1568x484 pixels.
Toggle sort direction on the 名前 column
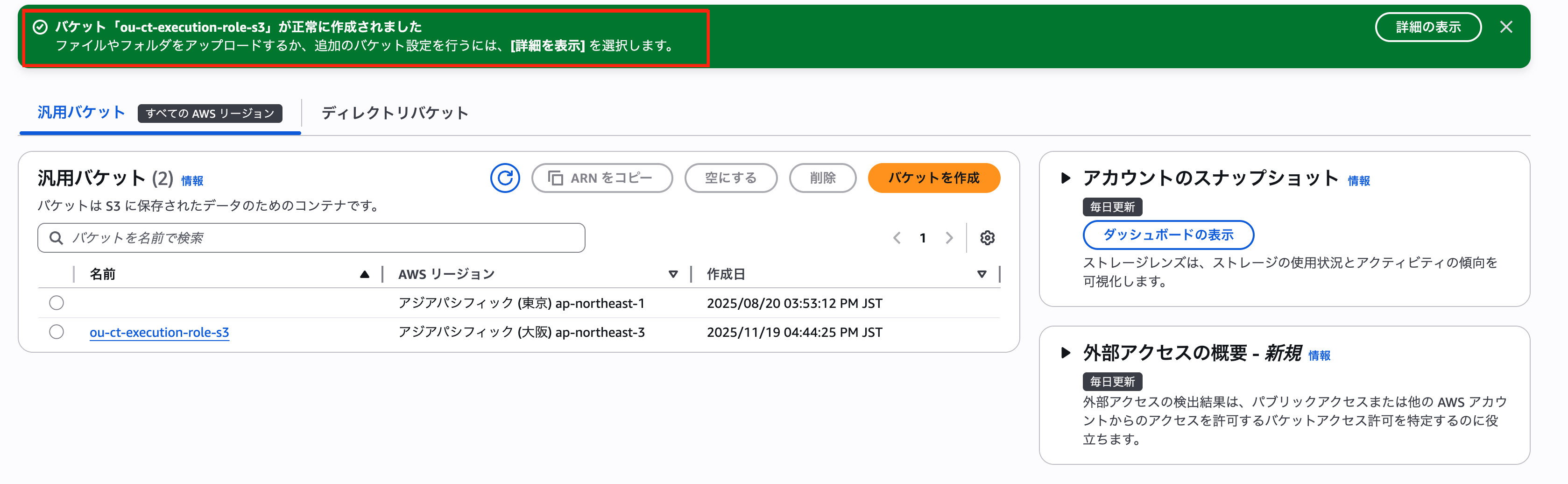[x=365, y=274]
